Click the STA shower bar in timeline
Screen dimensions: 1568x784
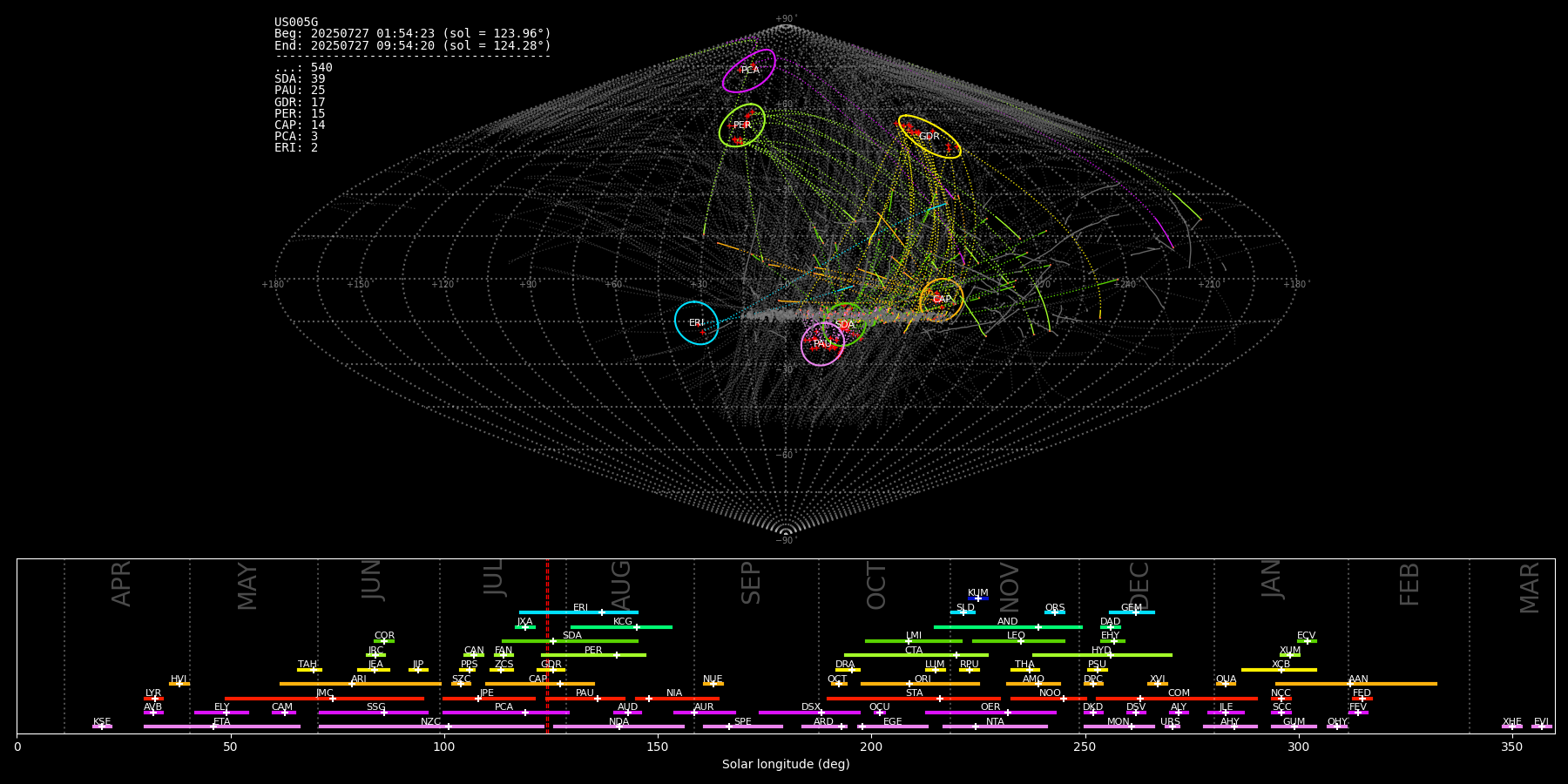click(914, 699)
